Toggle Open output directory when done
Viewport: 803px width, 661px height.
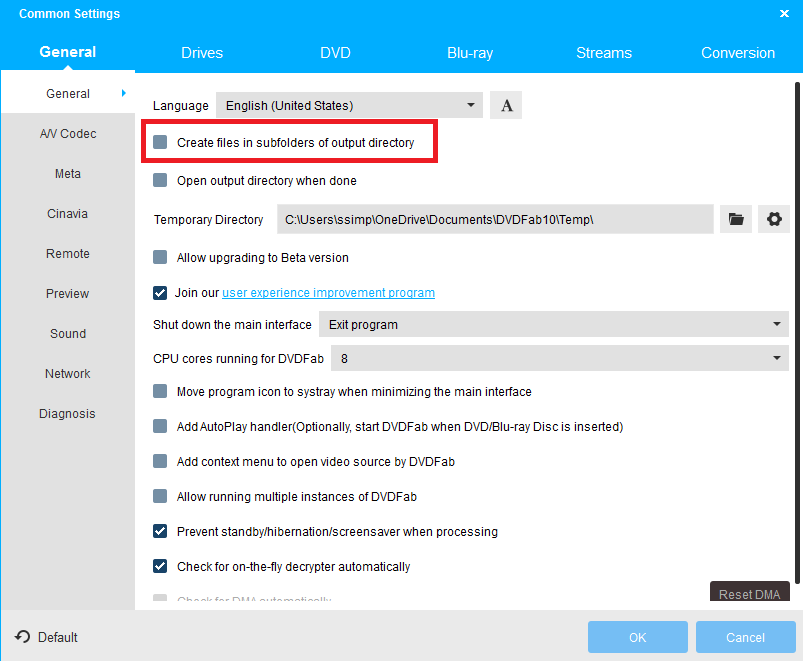coord(160,181)
